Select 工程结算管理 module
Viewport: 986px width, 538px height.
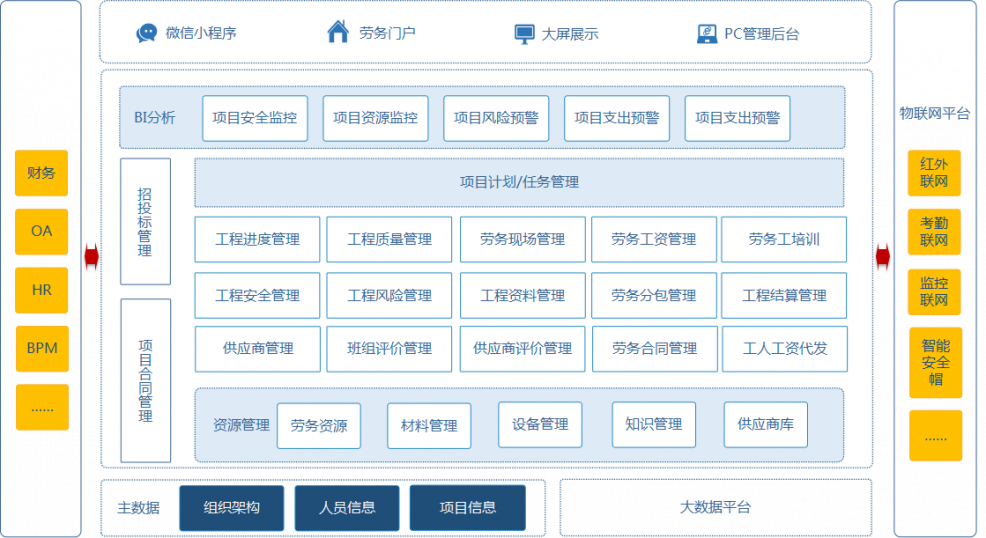coord(784,295)
